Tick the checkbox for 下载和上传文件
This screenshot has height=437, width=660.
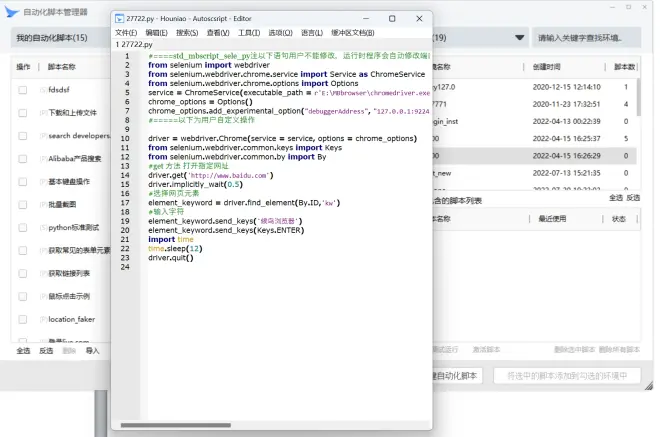pyautogui.click(x=23, y=113)
